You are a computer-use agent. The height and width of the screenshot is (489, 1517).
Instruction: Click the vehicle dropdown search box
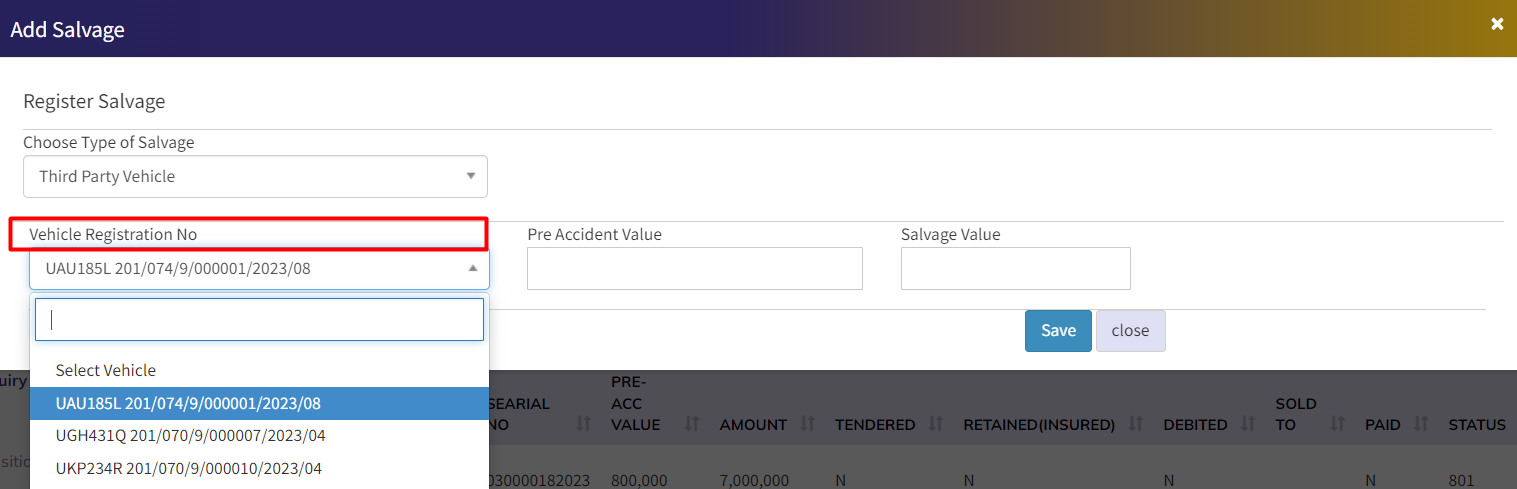pyautogui.click(x=259, y=320)
